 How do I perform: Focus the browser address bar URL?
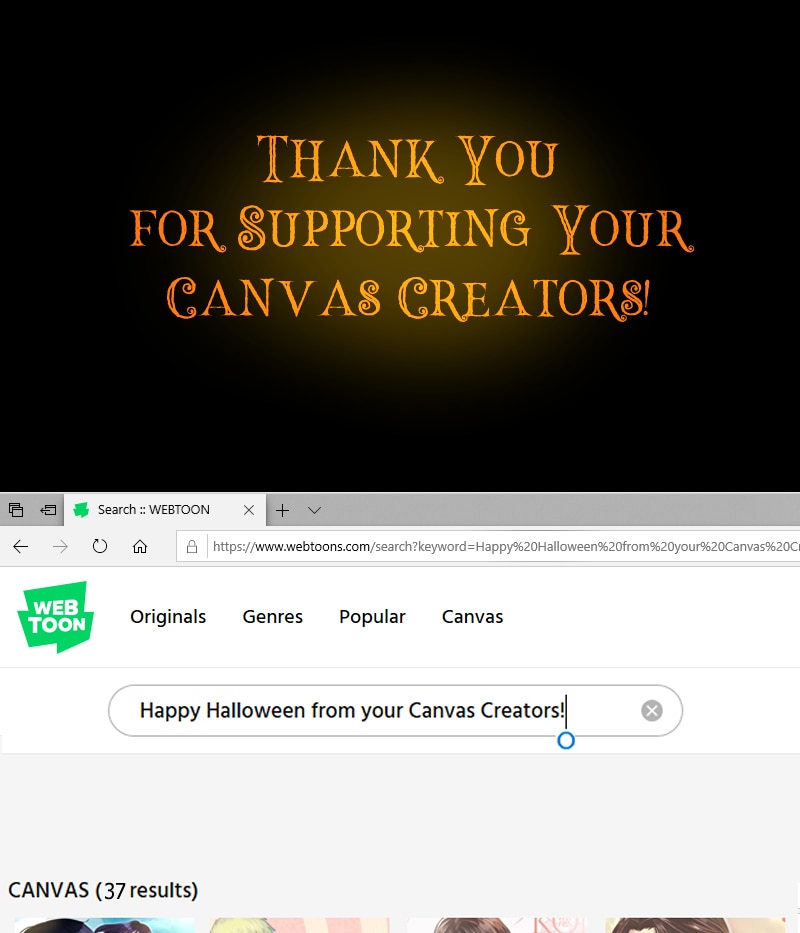(x=500, y=547)
